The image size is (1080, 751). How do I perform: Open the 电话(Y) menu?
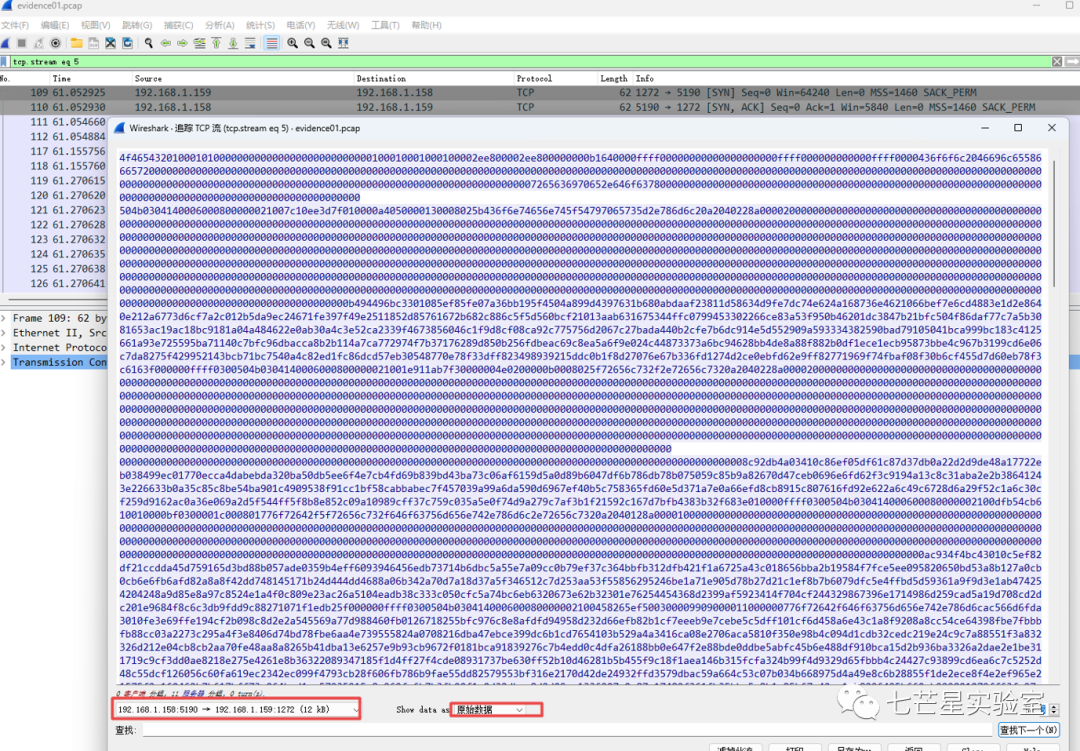(301, 25)
